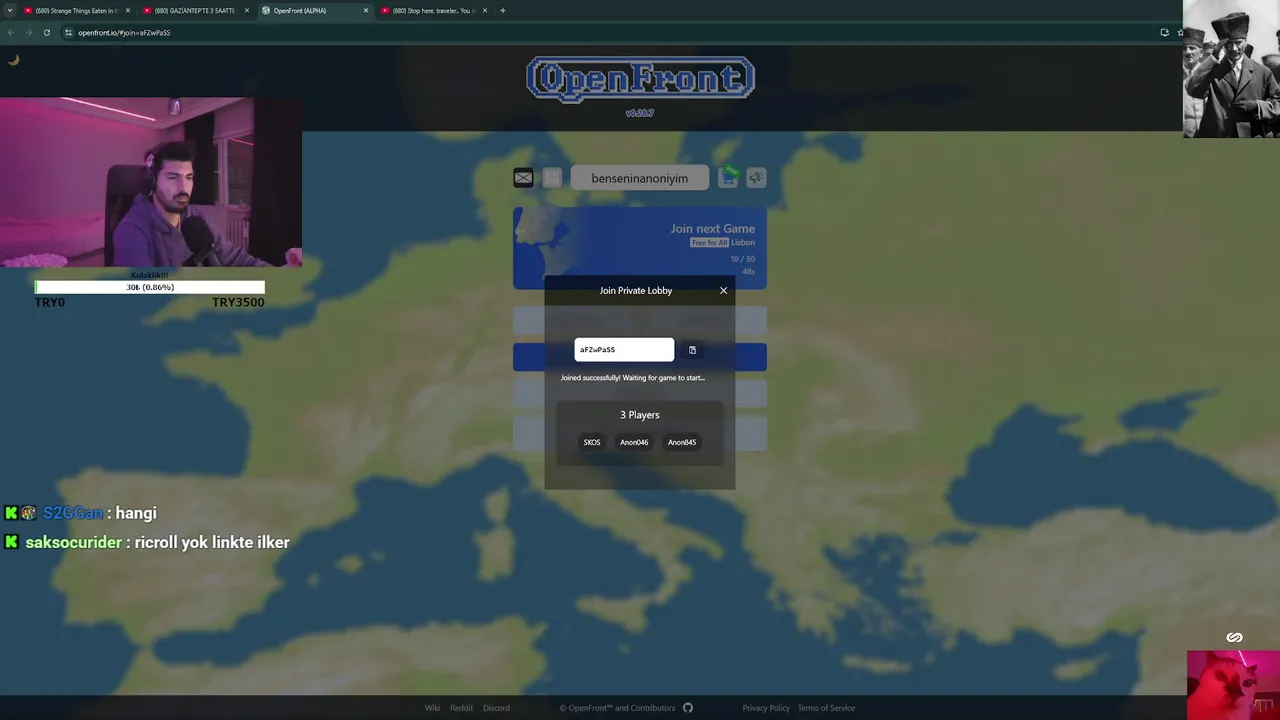Click the megaphone news icon

tap(756, 178)
